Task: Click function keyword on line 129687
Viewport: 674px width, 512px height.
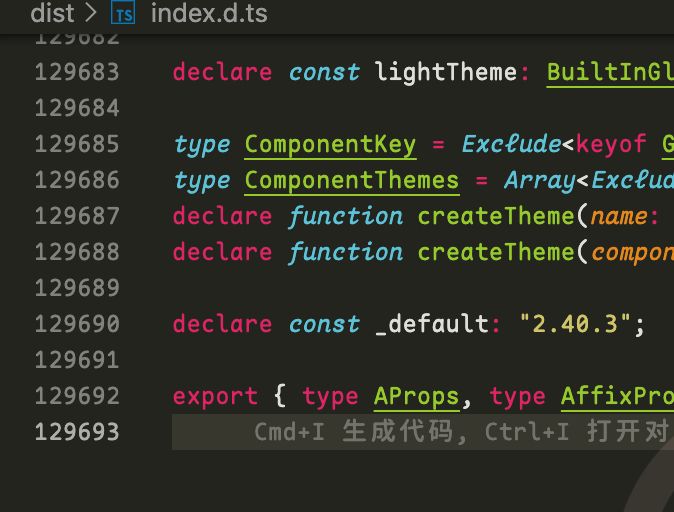Action: coord(346,216)
